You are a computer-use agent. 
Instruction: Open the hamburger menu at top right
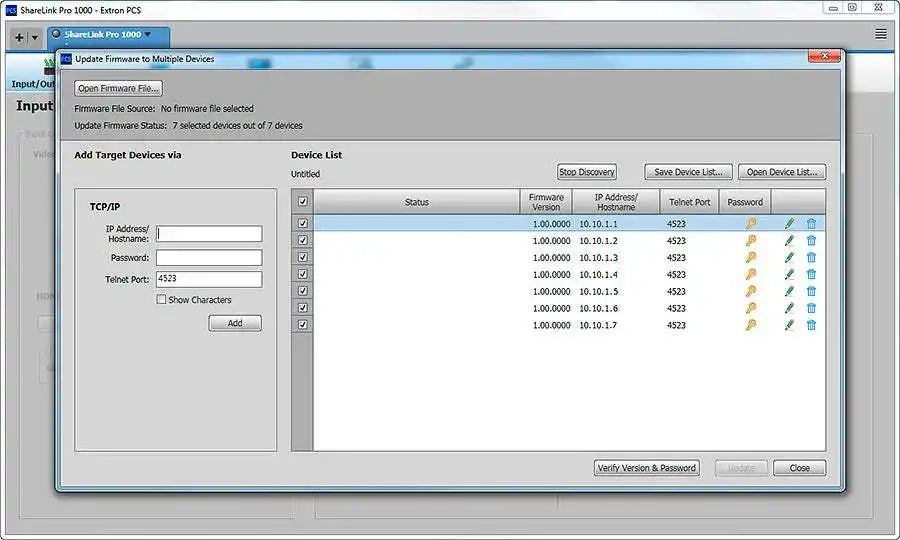(881, 34)
